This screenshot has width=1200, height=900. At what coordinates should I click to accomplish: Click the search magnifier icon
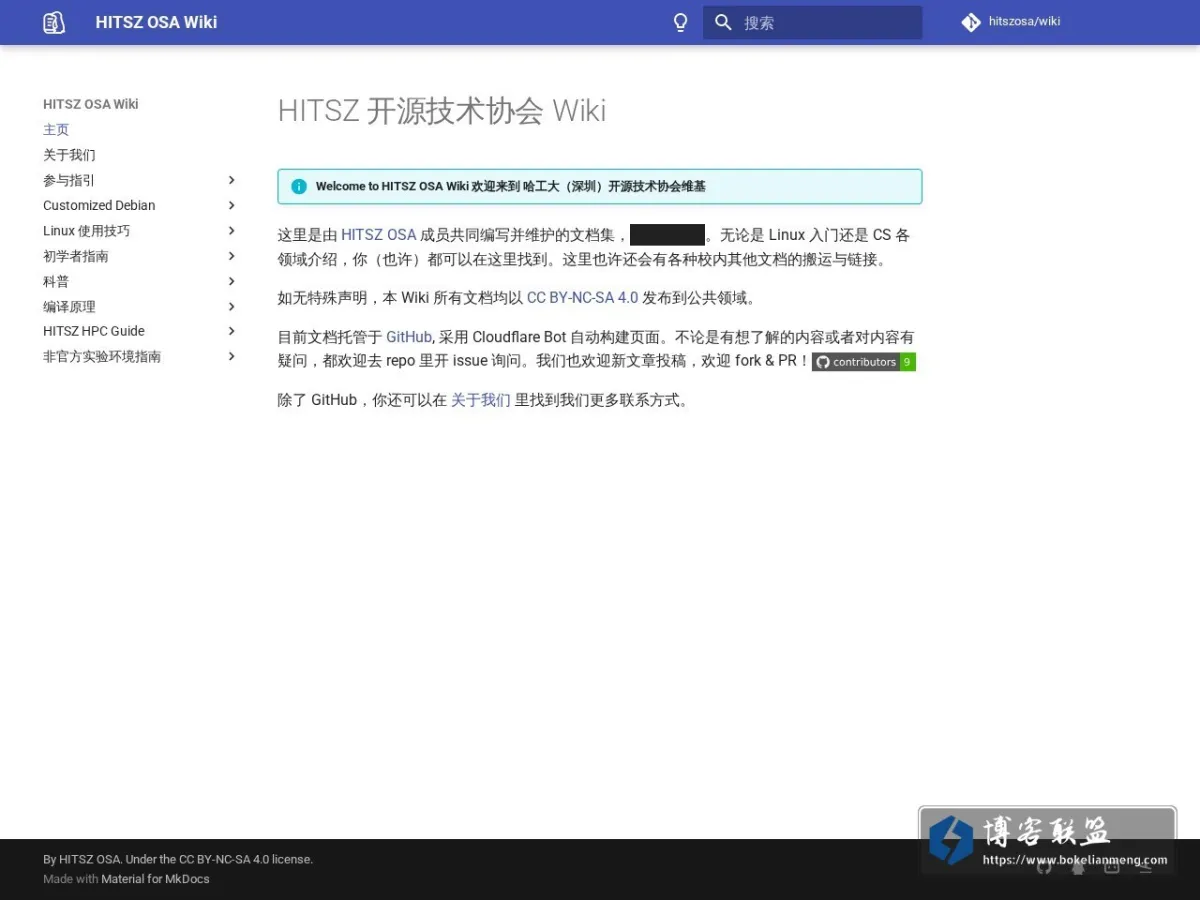point(724,22)
